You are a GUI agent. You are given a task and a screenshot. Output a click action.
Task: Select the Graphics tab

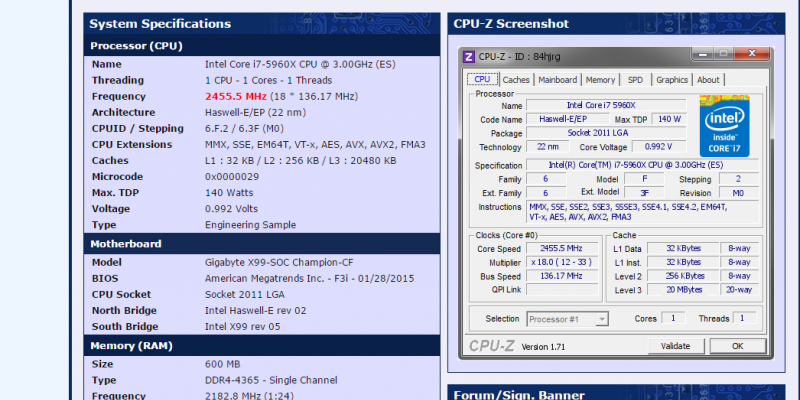click(x=672, y=80)
